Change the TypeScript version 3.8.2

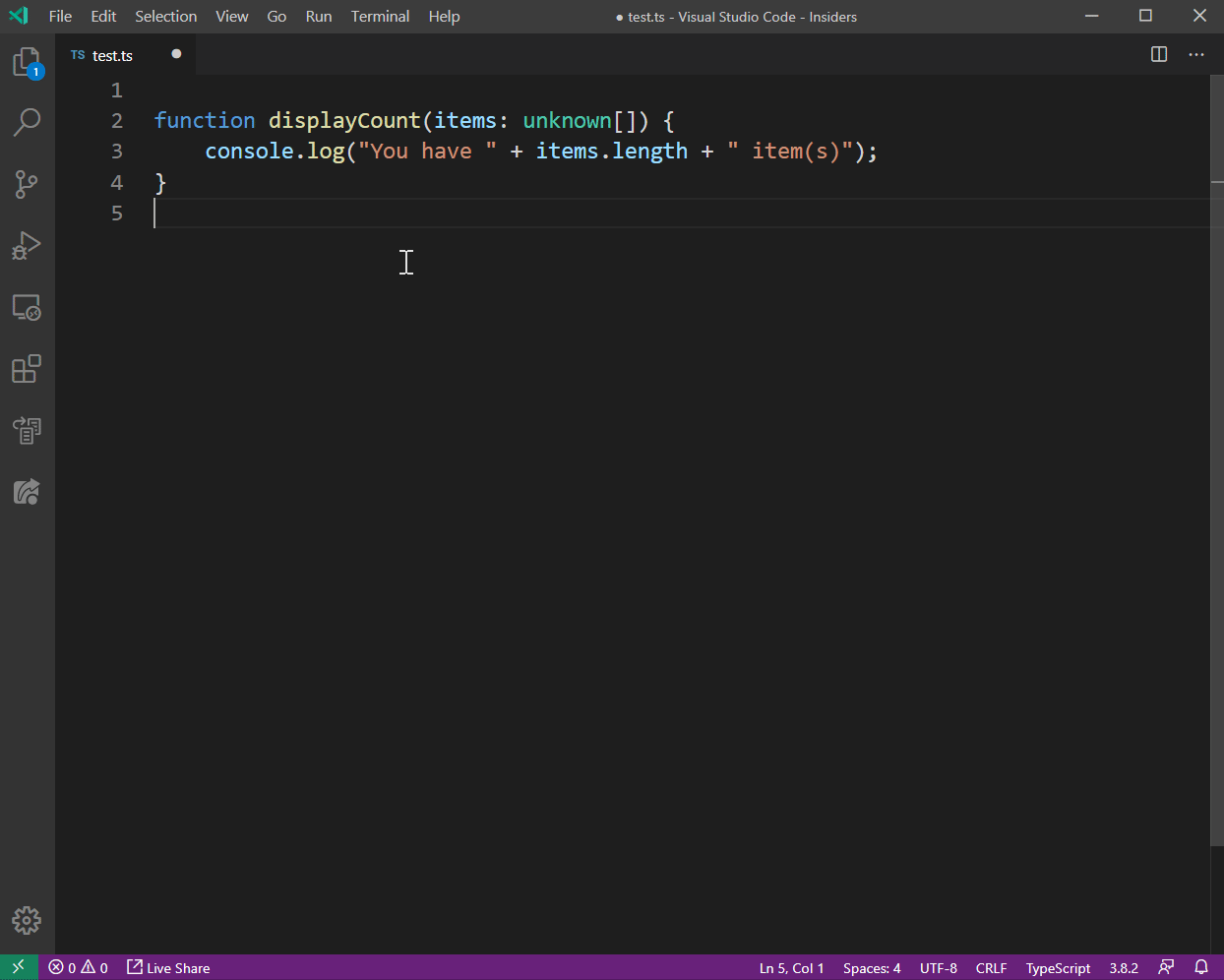click(x=1124, y=967)
